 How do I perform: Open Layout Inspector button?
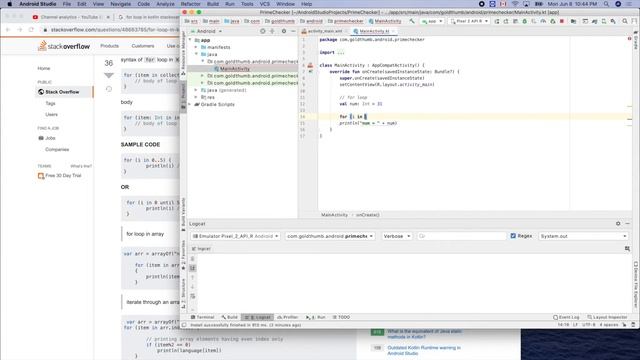607,317
